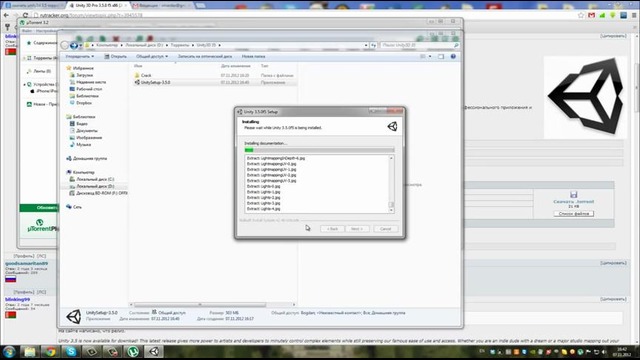Click the Chrome reload button
The image size is (640, 360).
[x=25, y=15]
